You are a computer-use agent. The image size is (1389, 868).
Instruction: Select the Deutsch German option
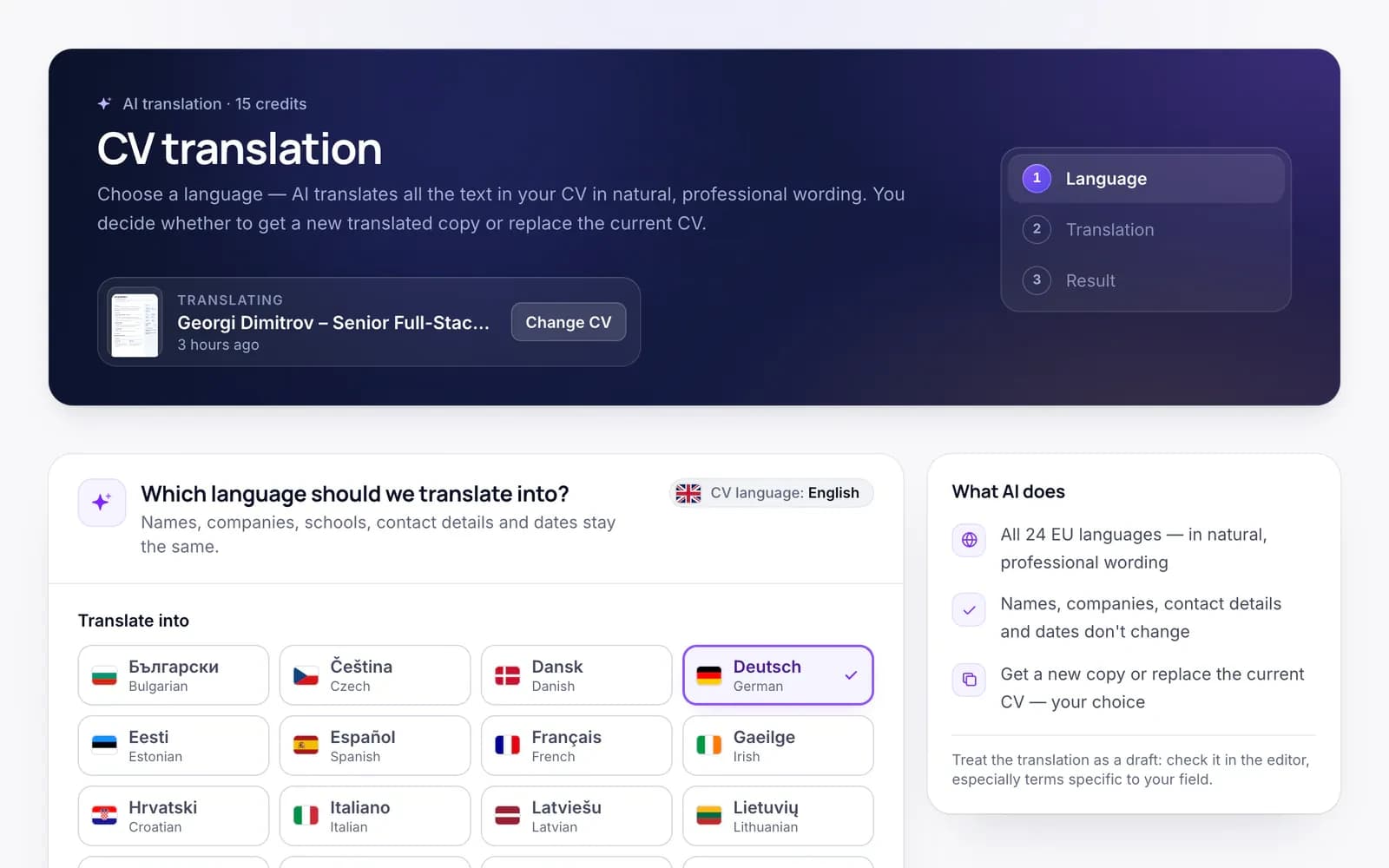coord(778,675)
